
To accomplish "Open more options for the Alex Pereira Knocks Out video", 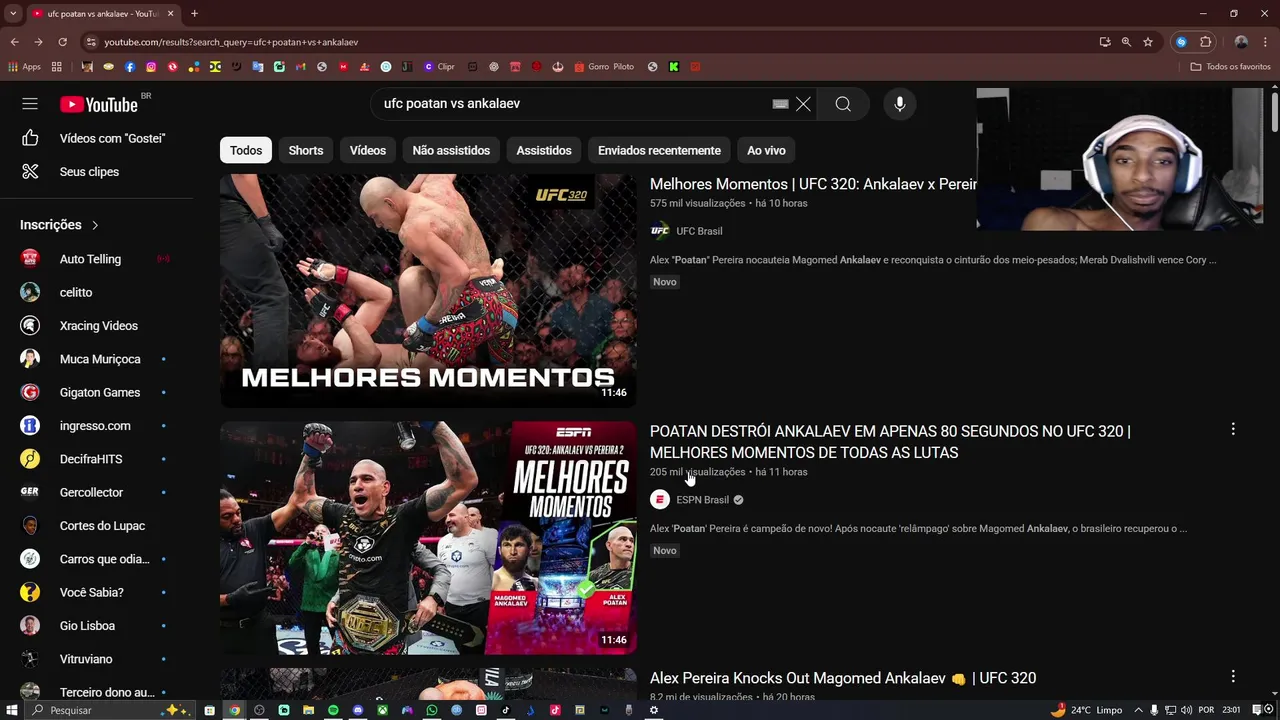I will tap(1233, 676).
